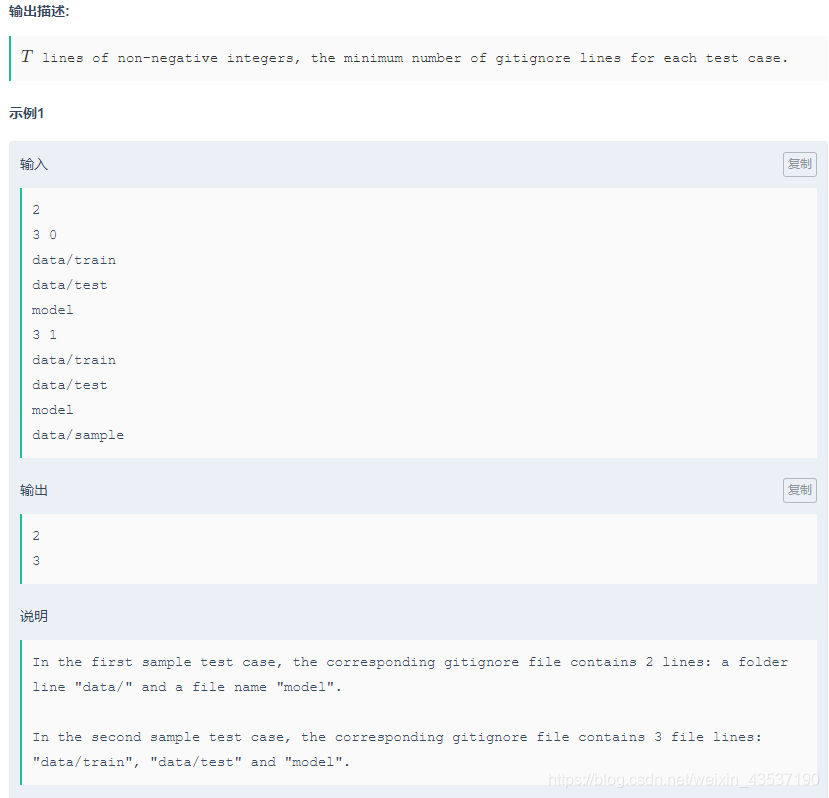Click the explanation line starting 'In the second sample'
Image resolution: width=829 pixels, height=798 pixels.
[x=397, y=737]
